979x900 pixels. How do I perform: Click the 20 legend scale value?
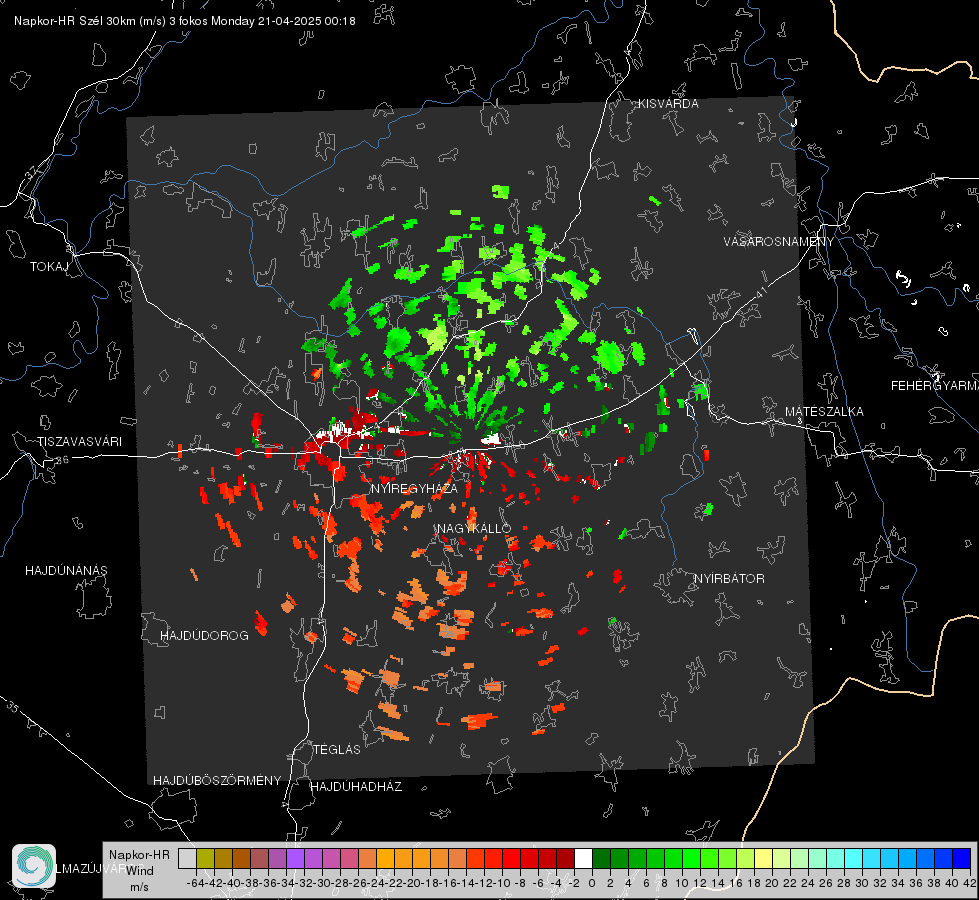click(772, 883)
